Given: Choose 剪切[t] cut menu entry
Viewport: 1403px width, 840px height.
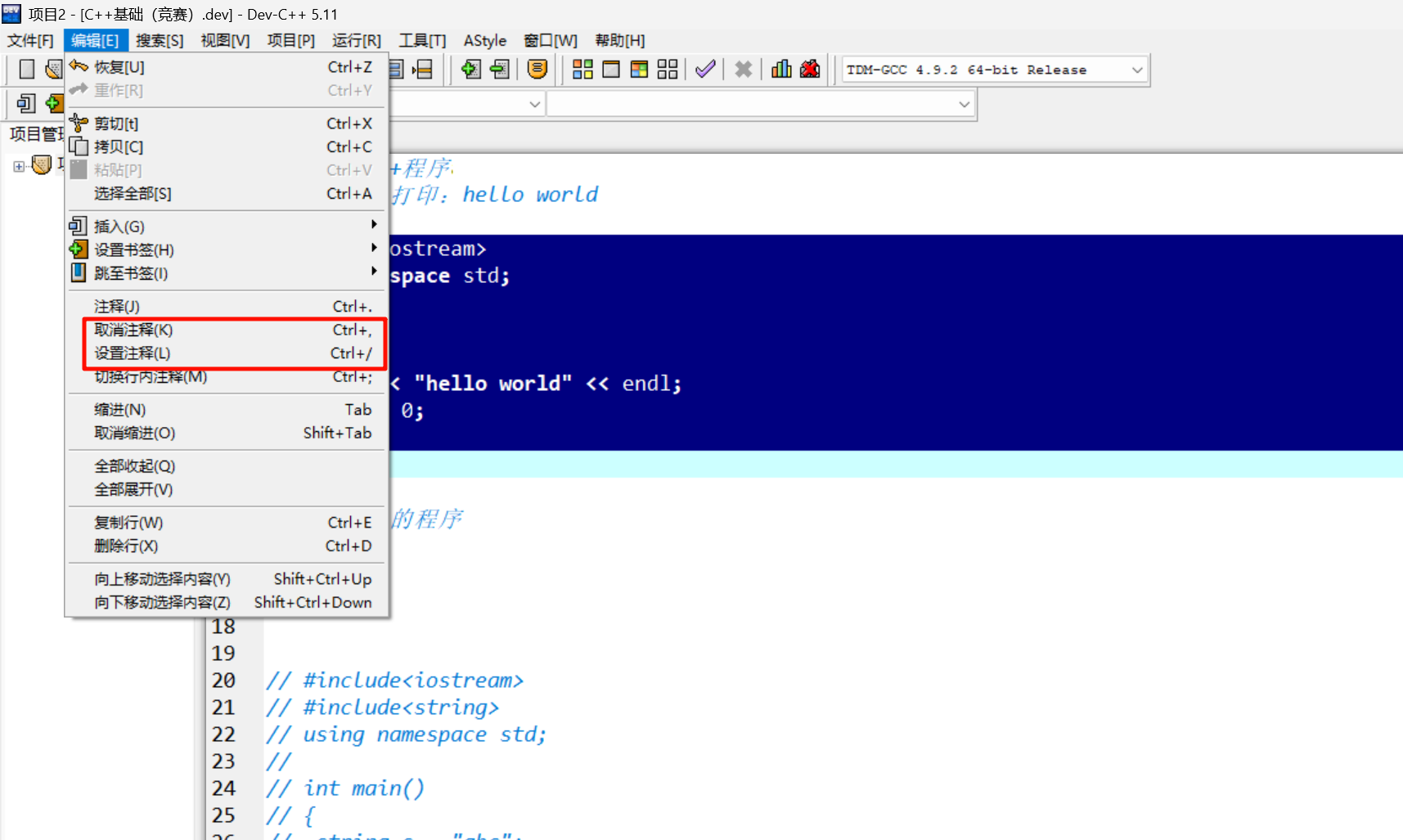Looking at the screenshot, I should (226, 124).
